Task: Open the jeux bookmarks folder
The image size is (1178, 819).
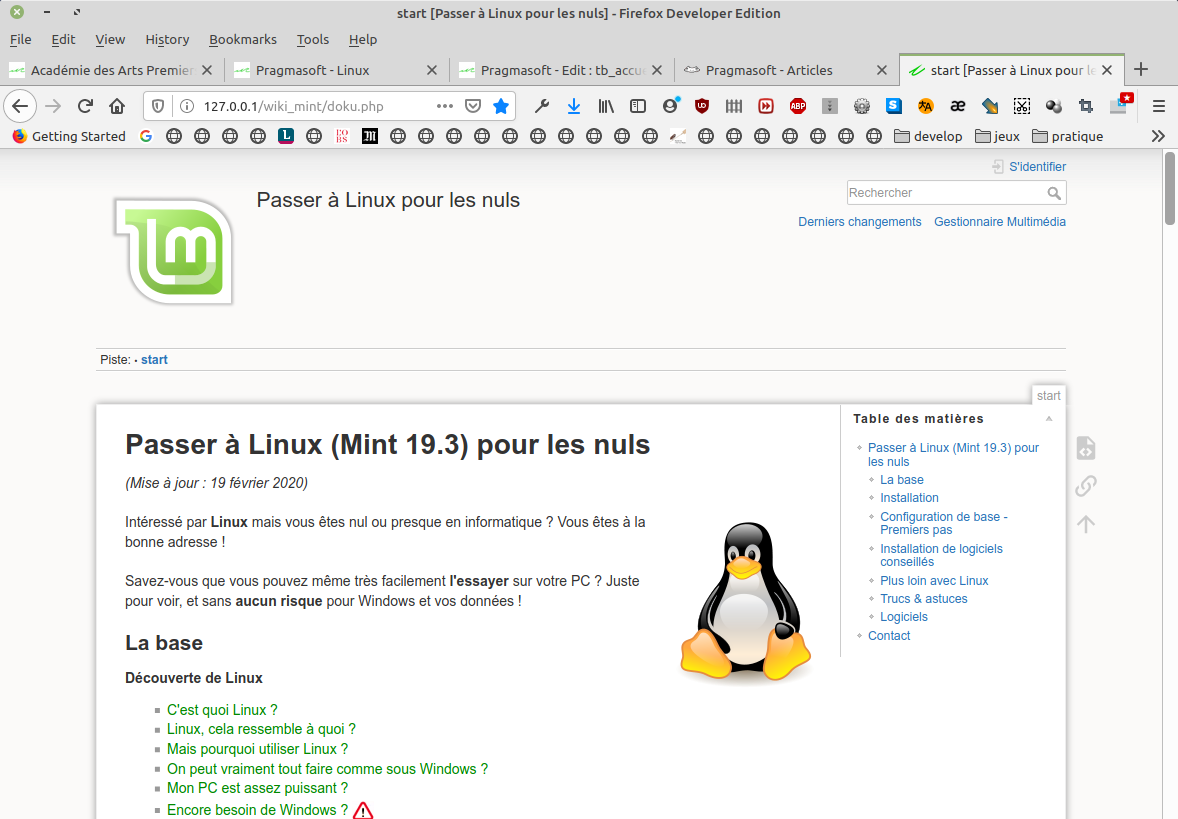Action: 997,136
